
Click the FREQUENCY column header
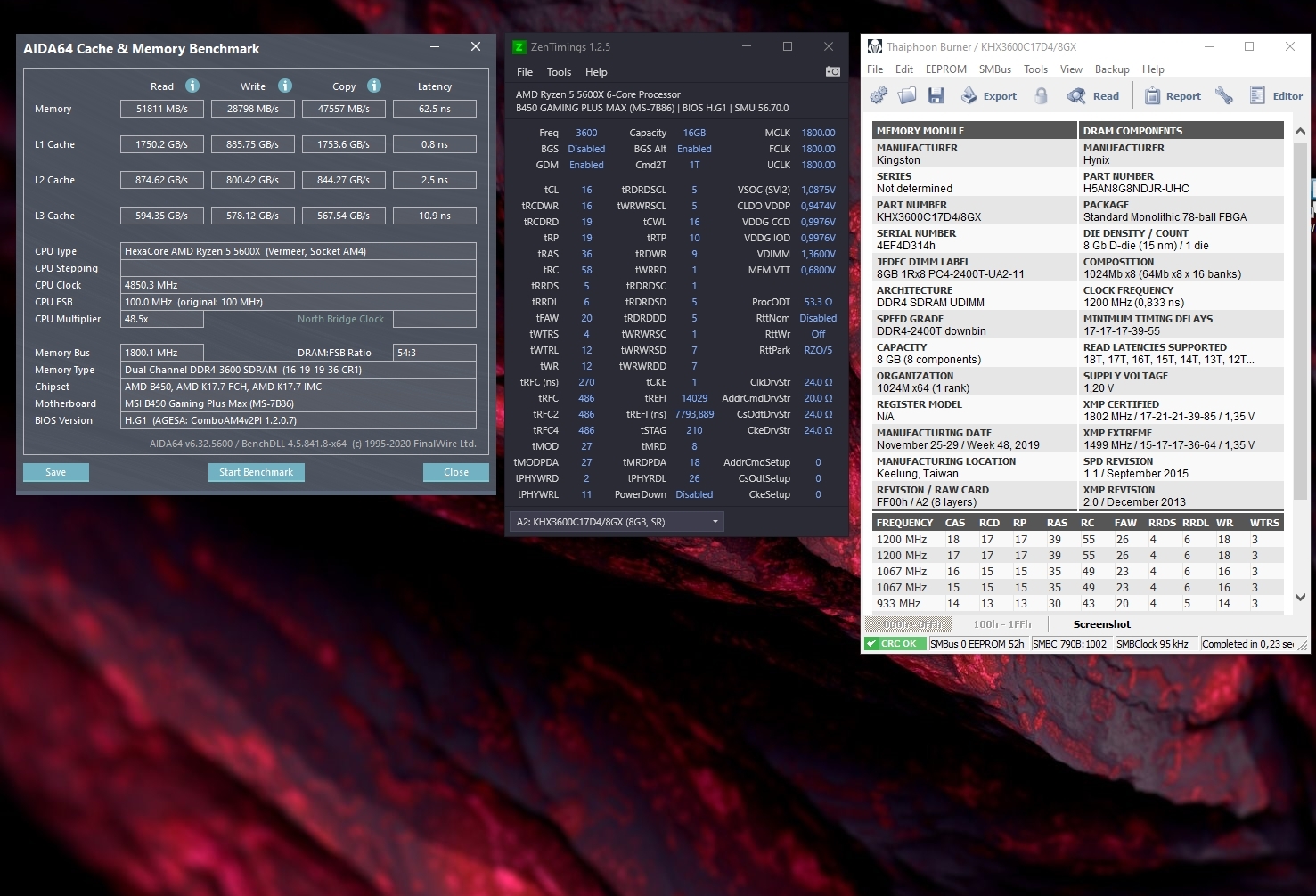pos(904,523)
